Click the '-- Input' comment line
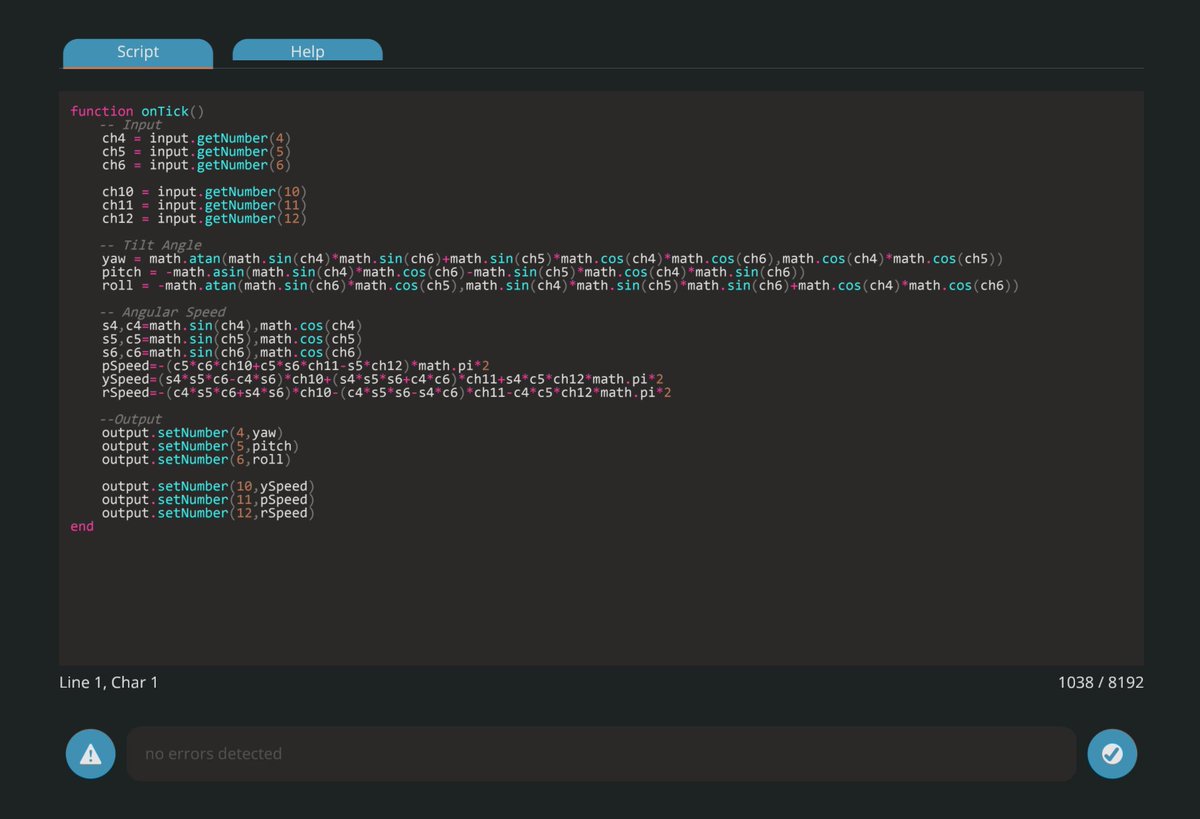Screen dimensions: 1200x819 coord(131,125)
